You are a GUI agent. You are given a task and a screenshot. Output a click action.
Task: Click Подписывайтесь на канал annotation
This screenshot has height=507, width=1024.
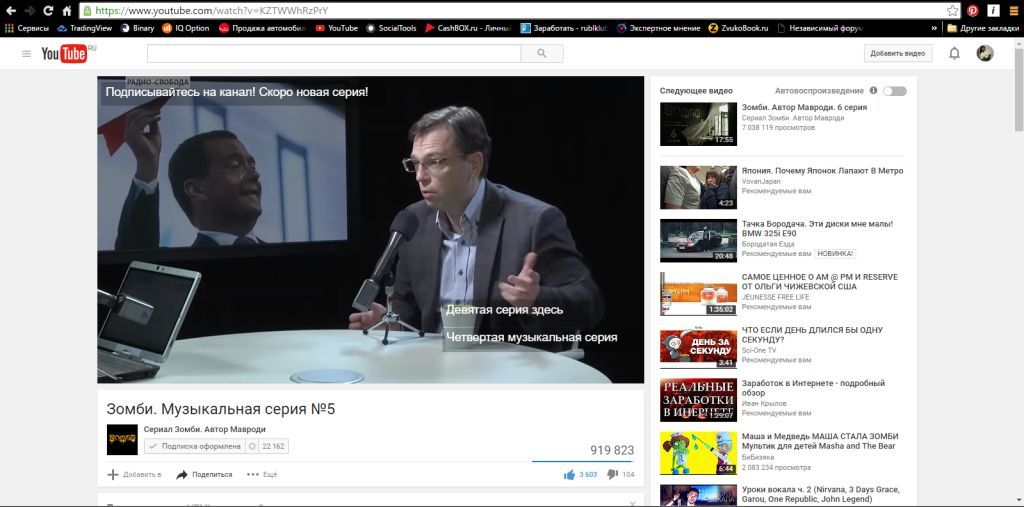click(236, 92)
